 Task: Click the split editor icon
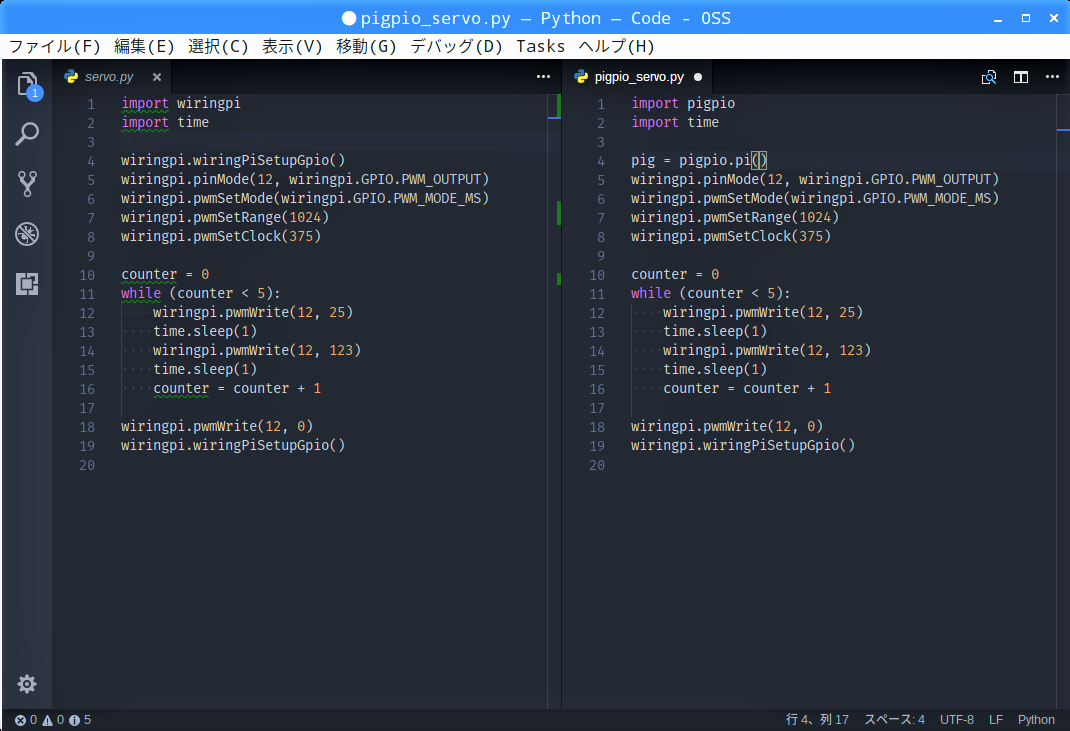click(1021, 77)
